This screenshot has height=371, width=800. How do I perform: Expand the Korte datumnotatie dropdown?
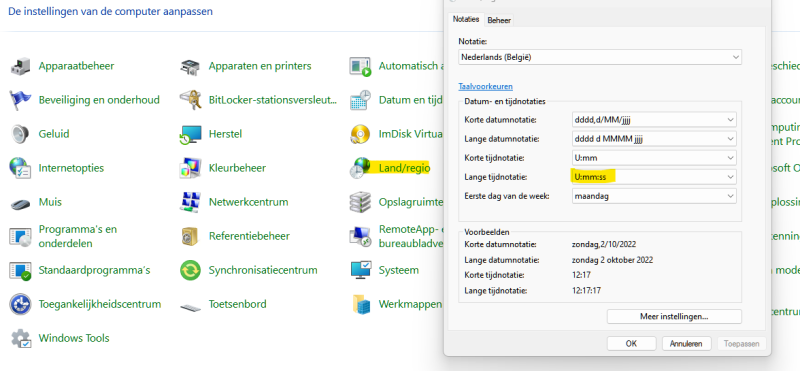(655, 120)
